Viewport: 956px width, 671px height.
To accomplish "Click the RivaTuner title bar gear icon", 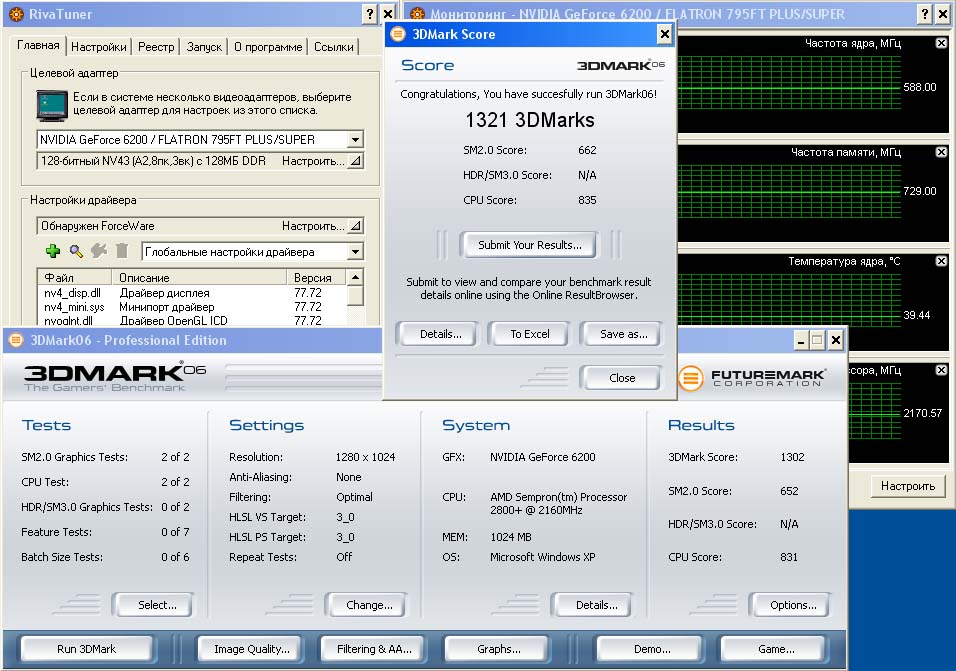I will tap(16, 14).
